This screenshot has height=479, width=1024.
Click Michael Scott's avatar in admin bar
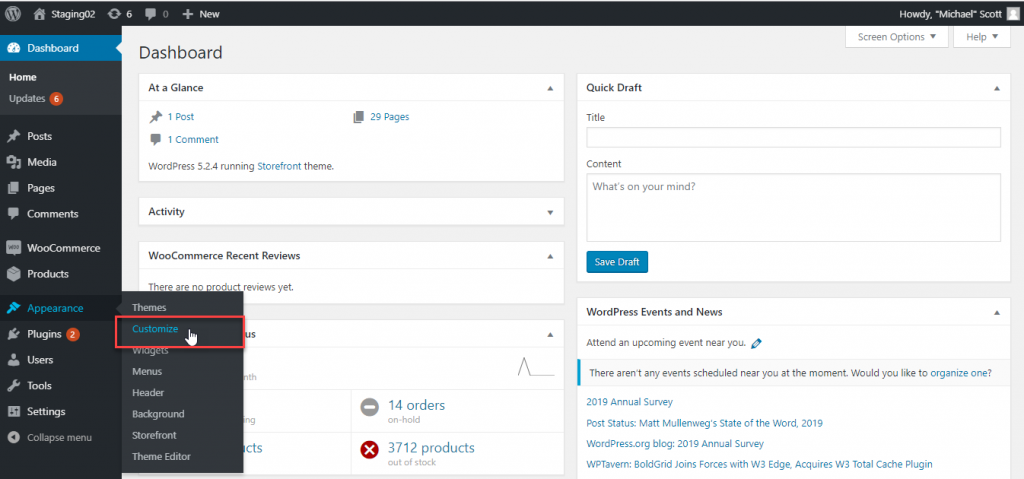(x=1012, y=14)
